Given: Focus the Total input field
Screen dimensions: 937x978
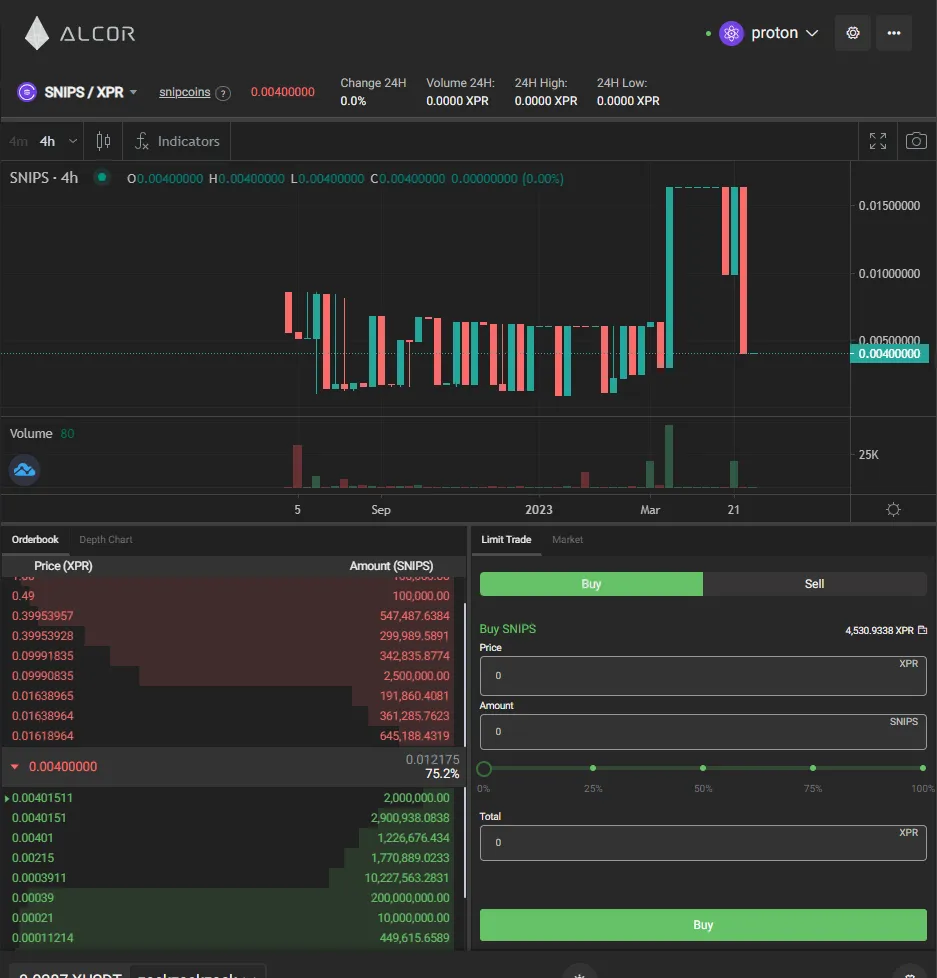Looking at the screenshot, I should pyautogui.click(x=703, y=843).
